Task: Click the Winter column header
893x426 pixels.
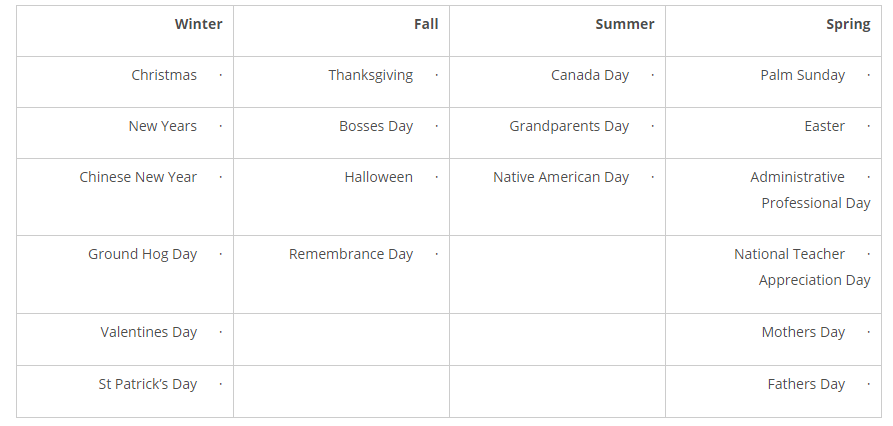Action: tap(198, 24)
